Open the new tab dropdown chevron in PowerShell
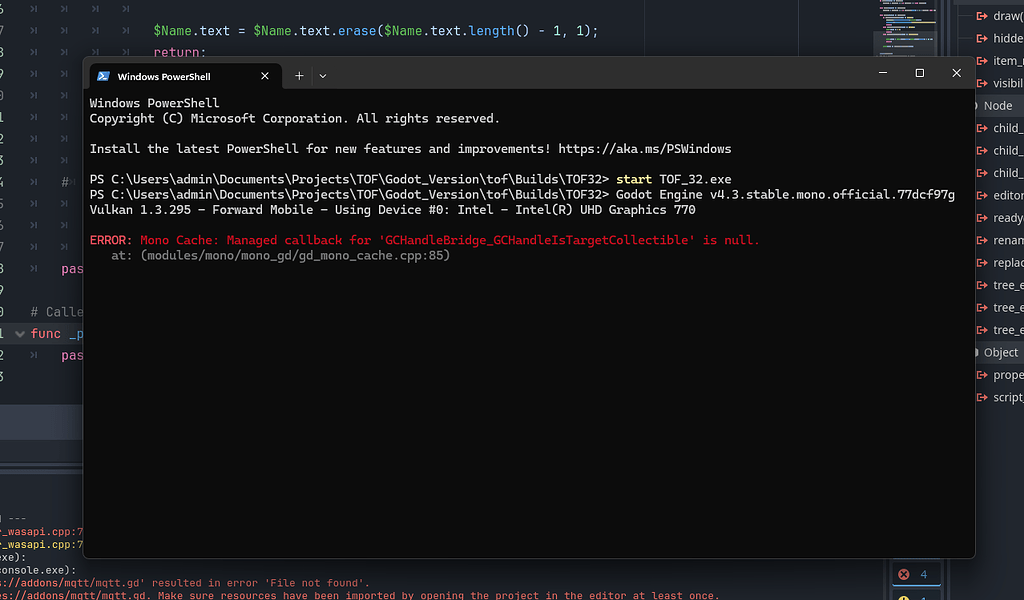 coord(322,76)
